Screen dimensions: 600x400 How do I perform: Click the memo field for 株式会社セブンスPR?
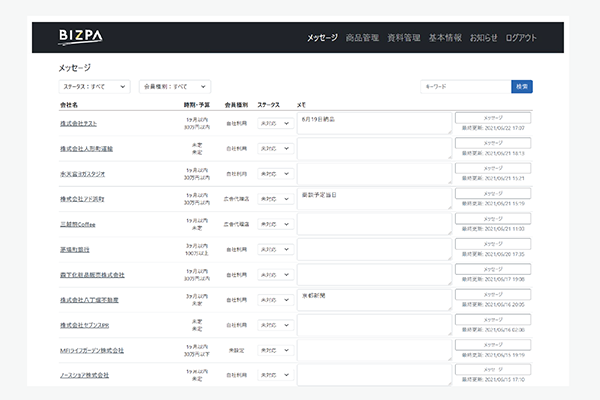(374, 325)
